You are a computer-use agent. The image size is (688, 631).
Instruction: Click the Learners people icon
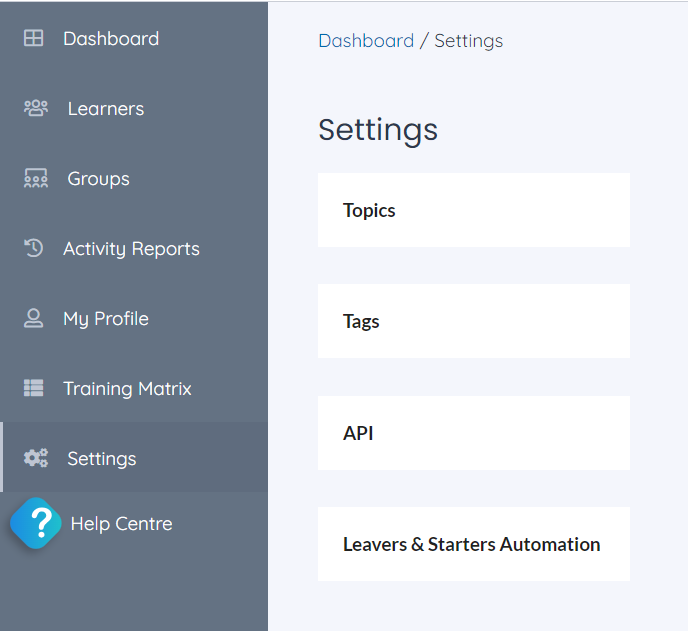coord(36,108)
